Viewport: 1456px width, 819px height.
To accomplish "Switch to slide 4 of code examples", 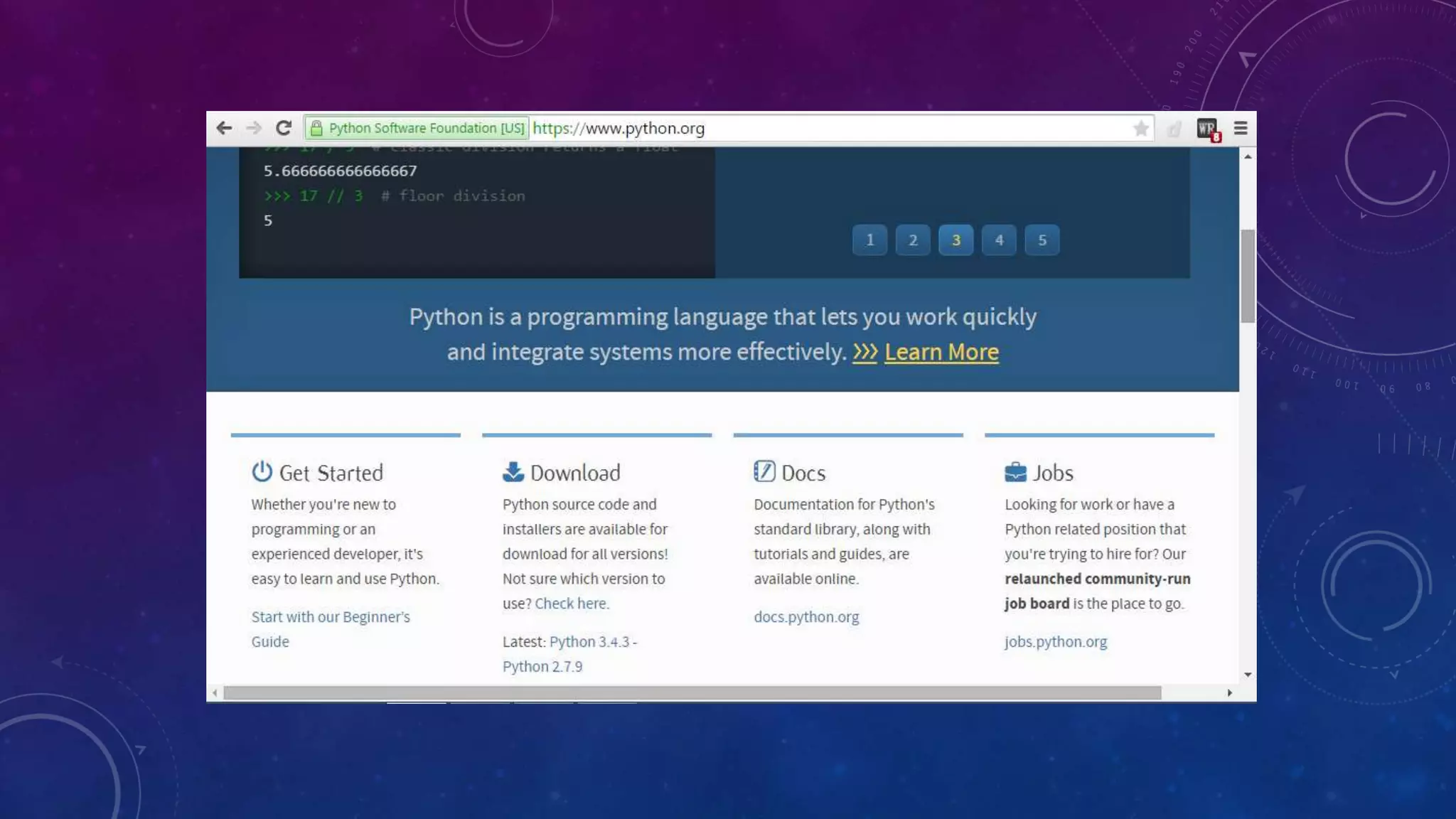I will [999, 240].
